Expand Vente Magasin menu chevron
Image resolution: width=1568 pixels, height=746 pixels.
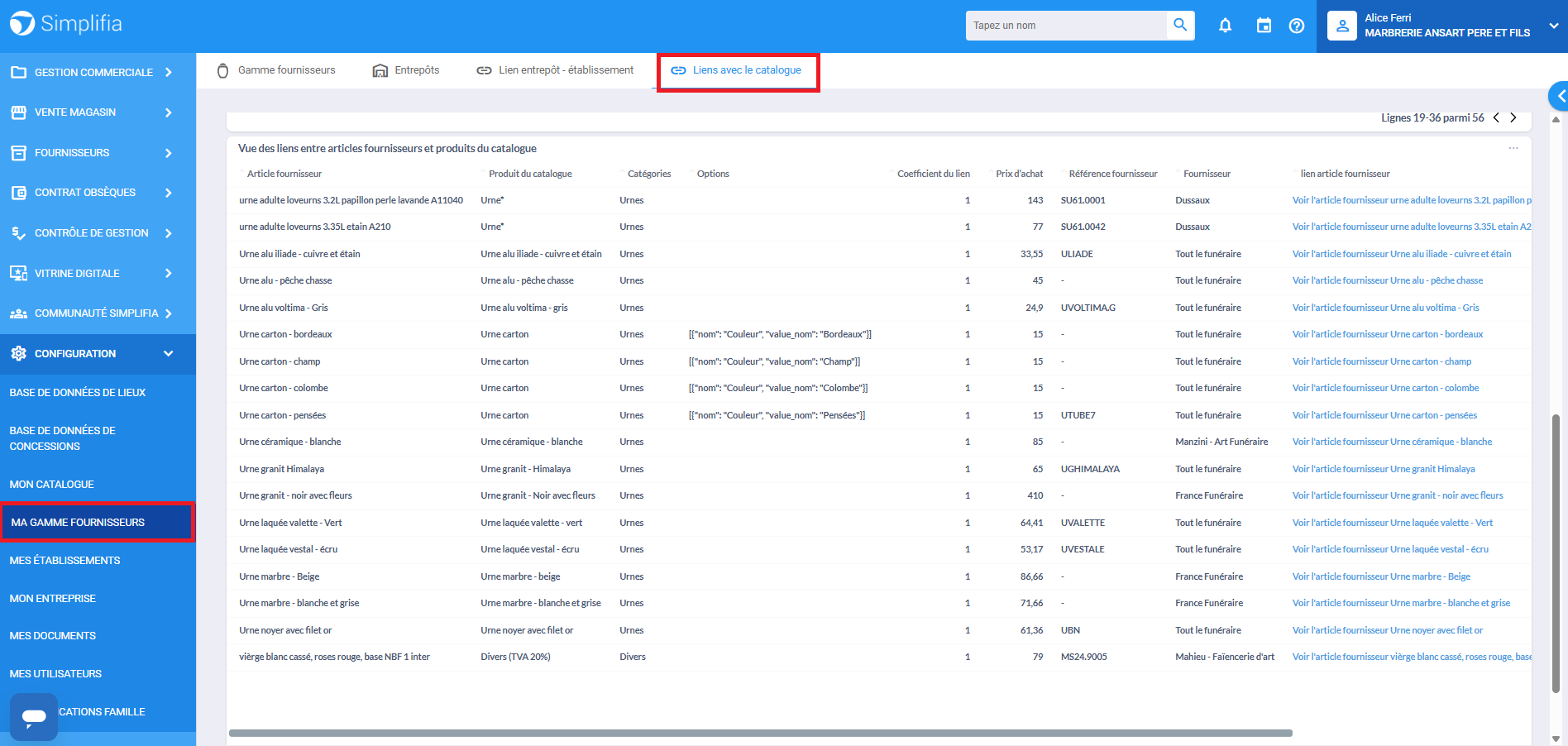click(x=169, y=112)
